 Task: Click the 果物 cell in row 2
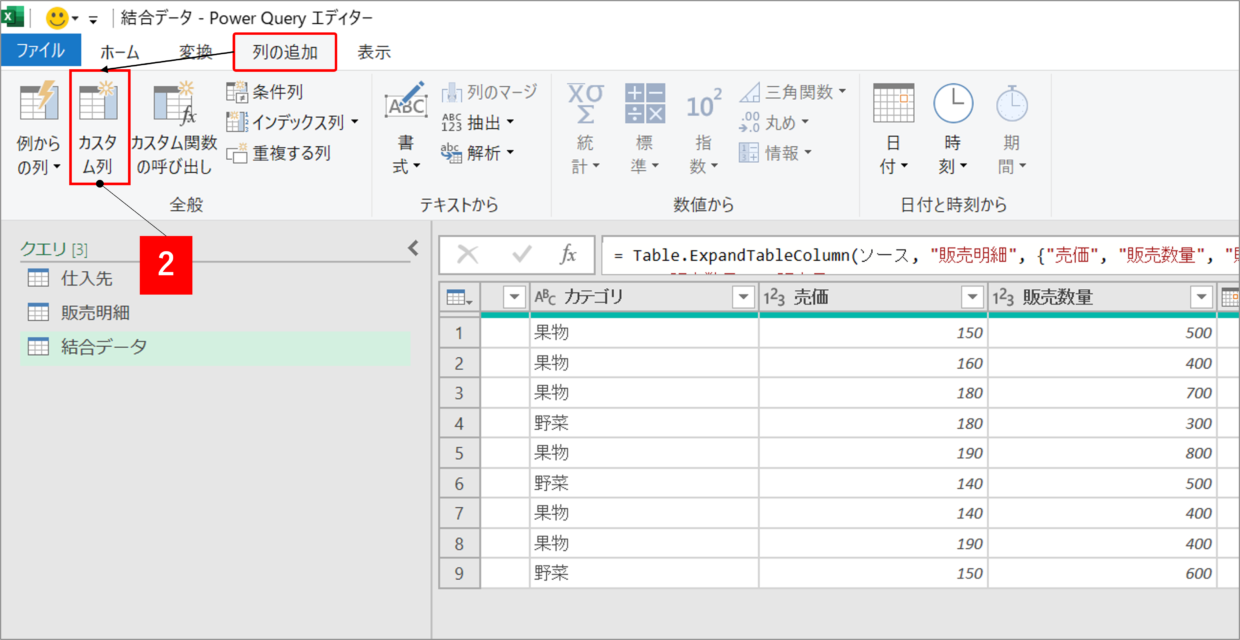coord(644,363)
